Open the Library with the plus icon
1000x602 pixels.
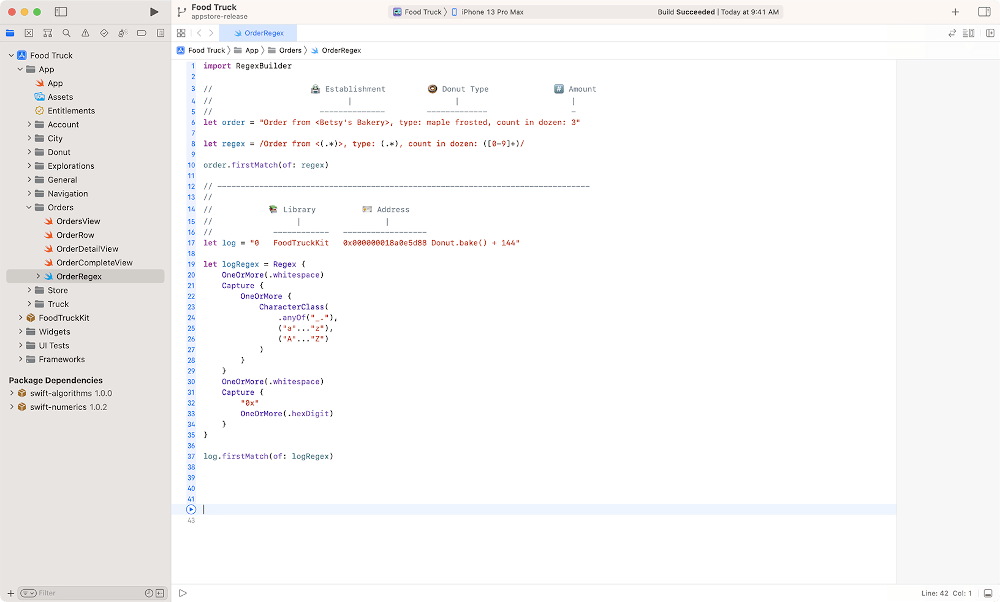click(955, 12)
